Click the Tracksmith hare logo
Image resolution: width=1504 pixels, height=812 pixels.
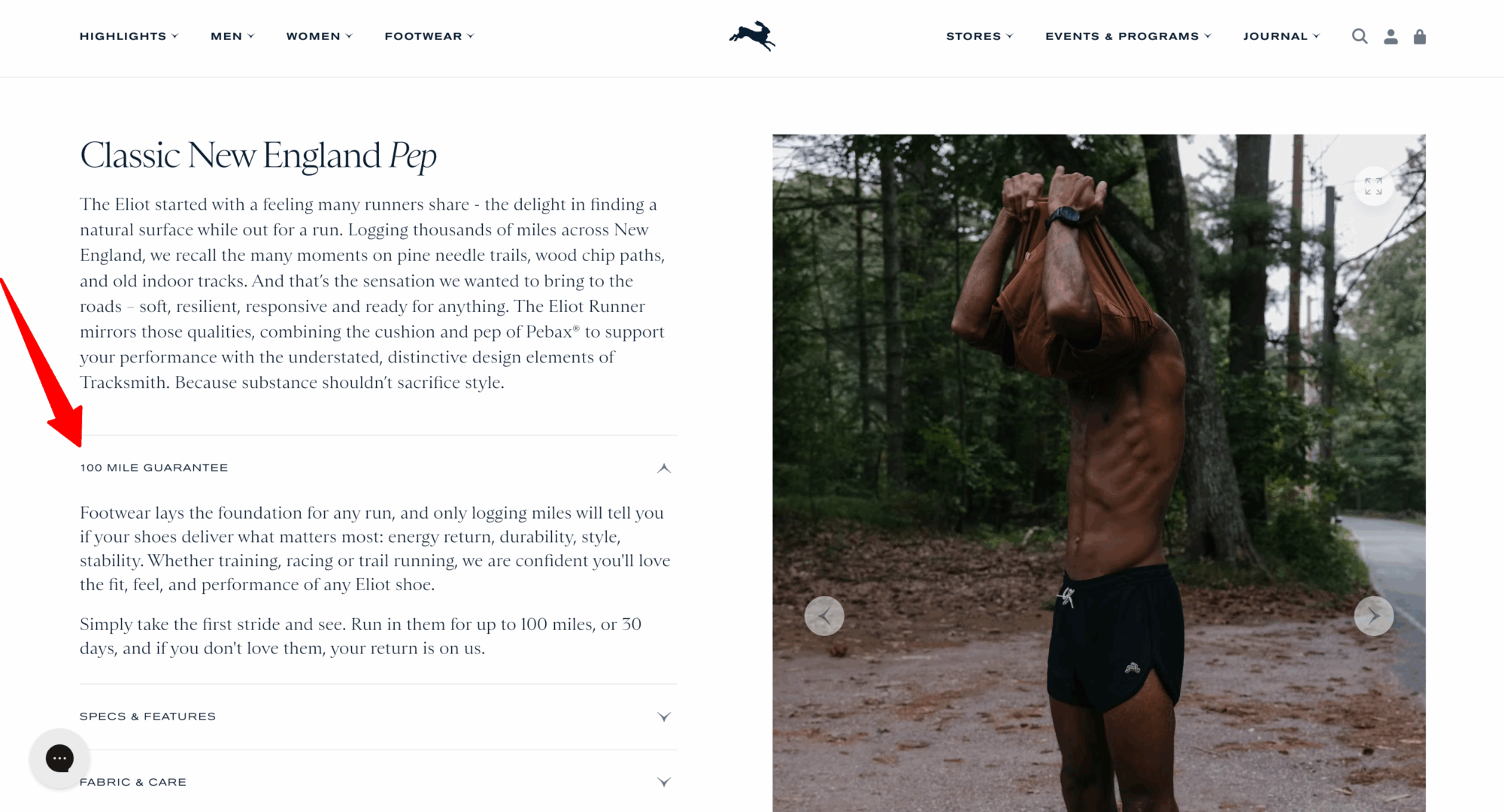[x=752, y=35]
